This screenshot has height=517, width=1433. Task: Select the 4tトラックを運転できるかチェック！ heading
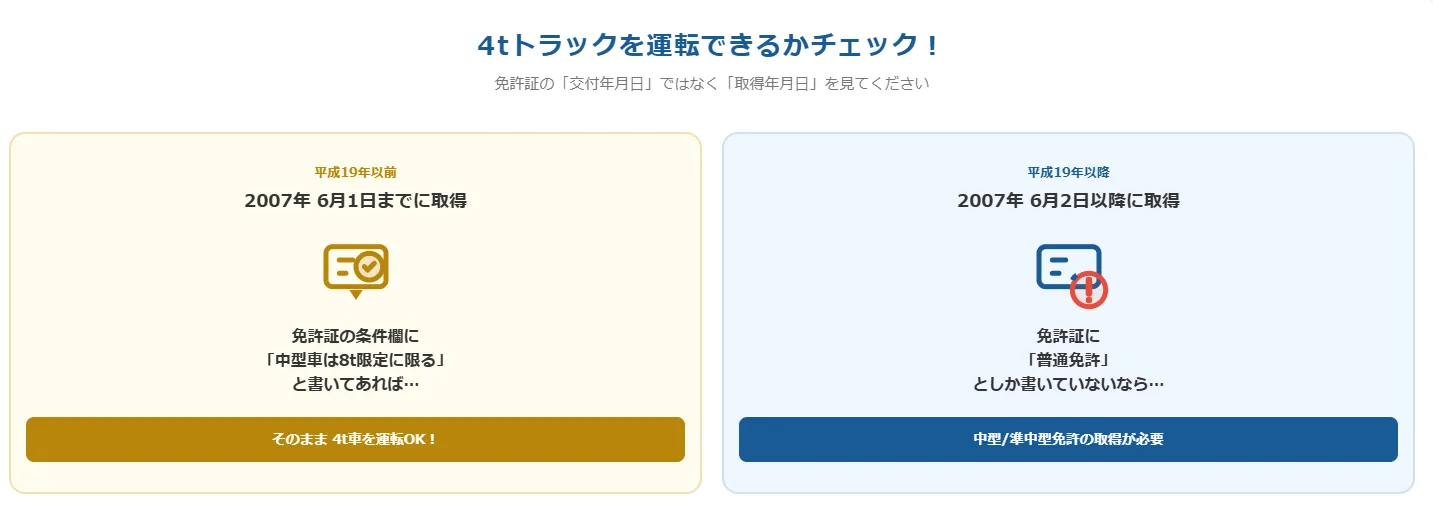click(710, 45)
